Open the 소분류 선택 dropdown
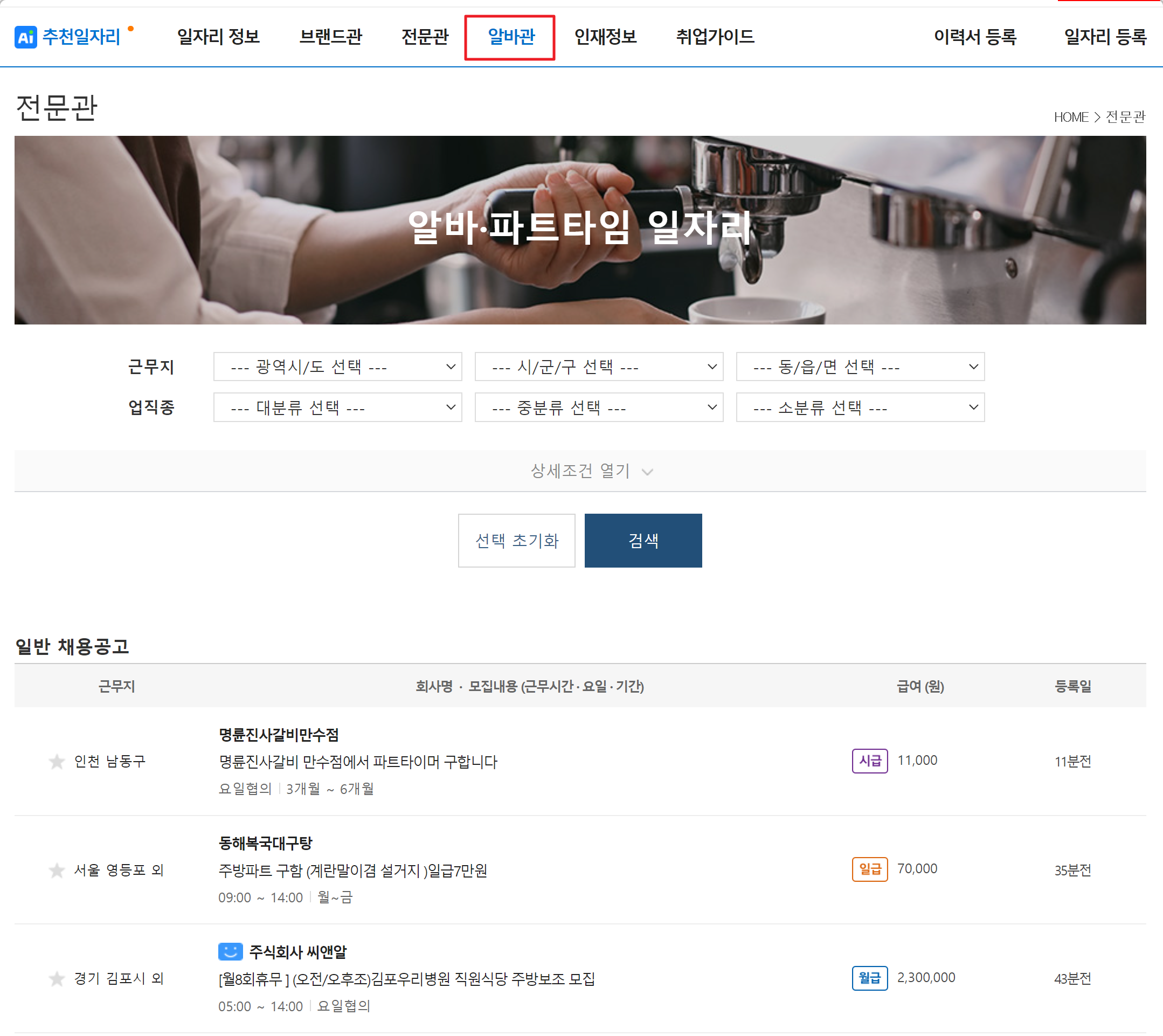1163x1036 pixels. coord(860,408)
